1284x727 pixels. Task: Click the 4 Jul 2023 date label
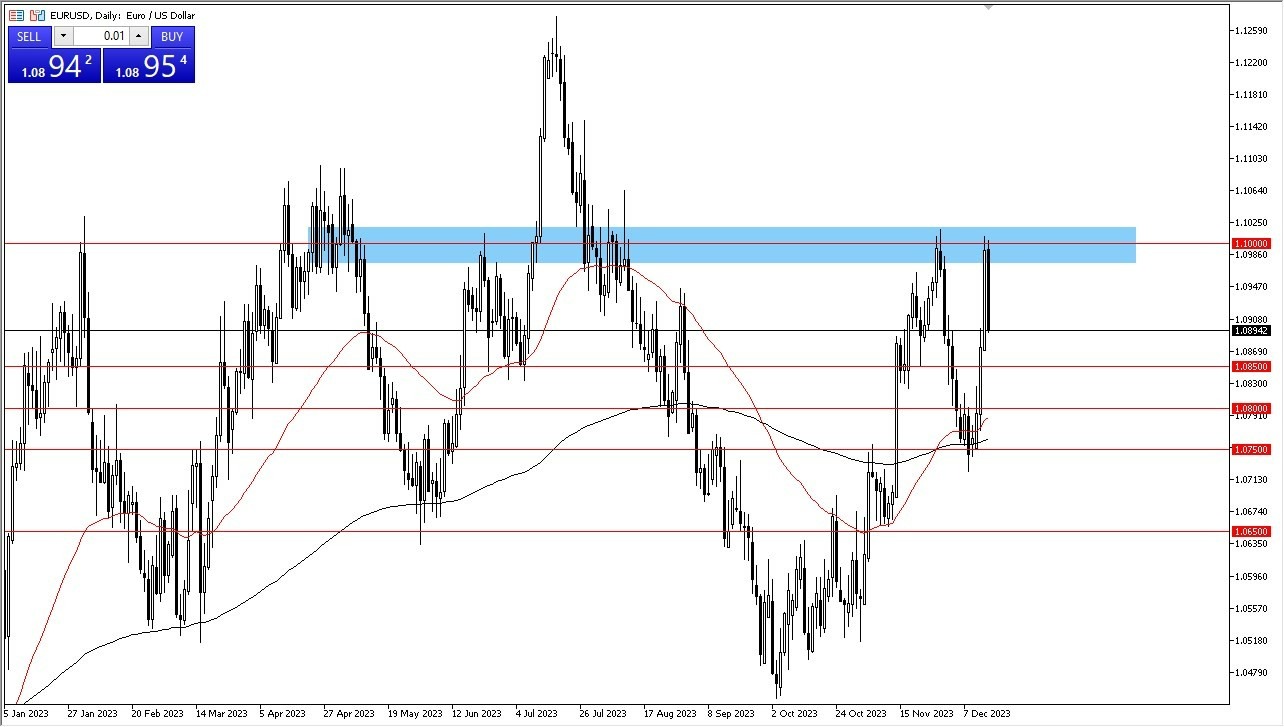[537, 714]
